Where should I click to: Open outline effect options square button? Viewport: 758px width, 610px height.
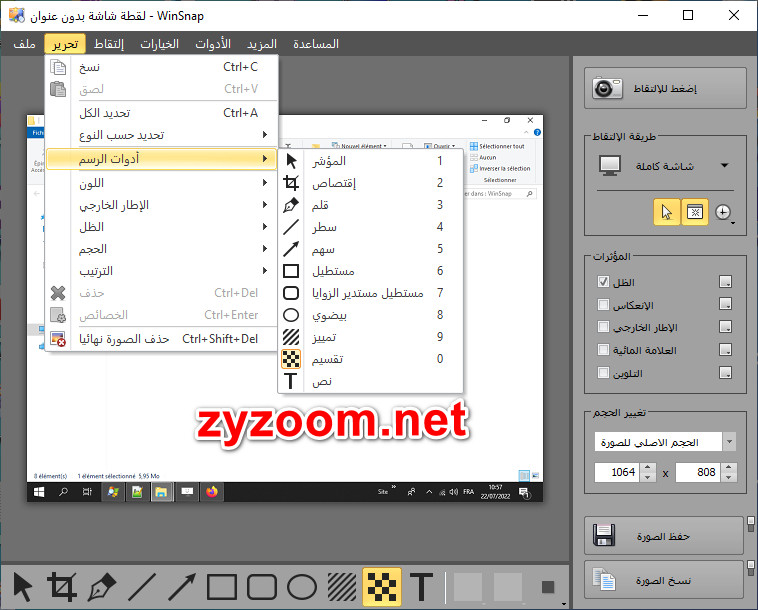(725, 327)
